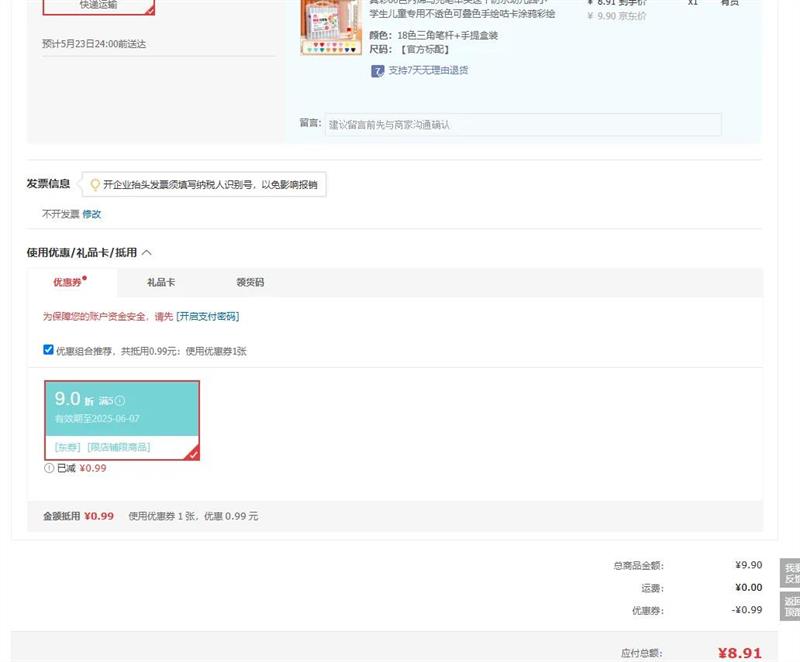Click the 返回顶部 floating side button
Image resolution: width=800 pixels, height=662 pixels.
(x=790, y=607)
